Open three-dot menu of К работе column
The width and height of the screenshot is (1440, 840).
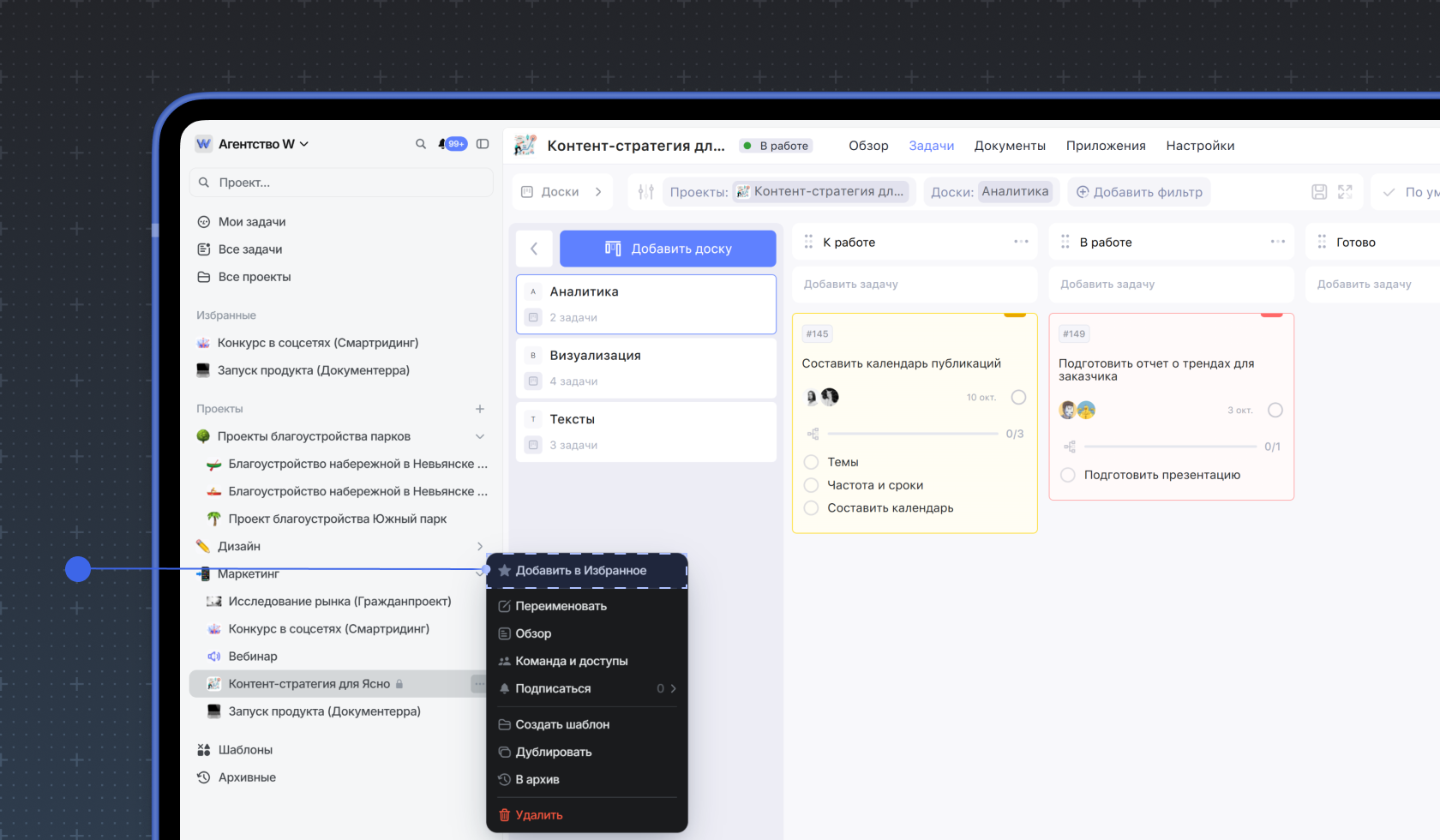point(1021,242)
